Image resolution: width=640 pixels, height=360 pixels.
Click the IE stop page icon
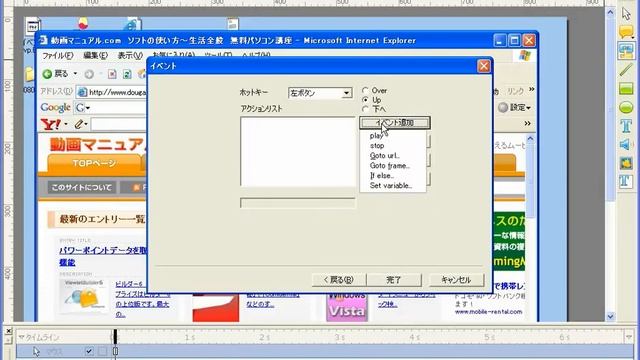coord(112,74)
